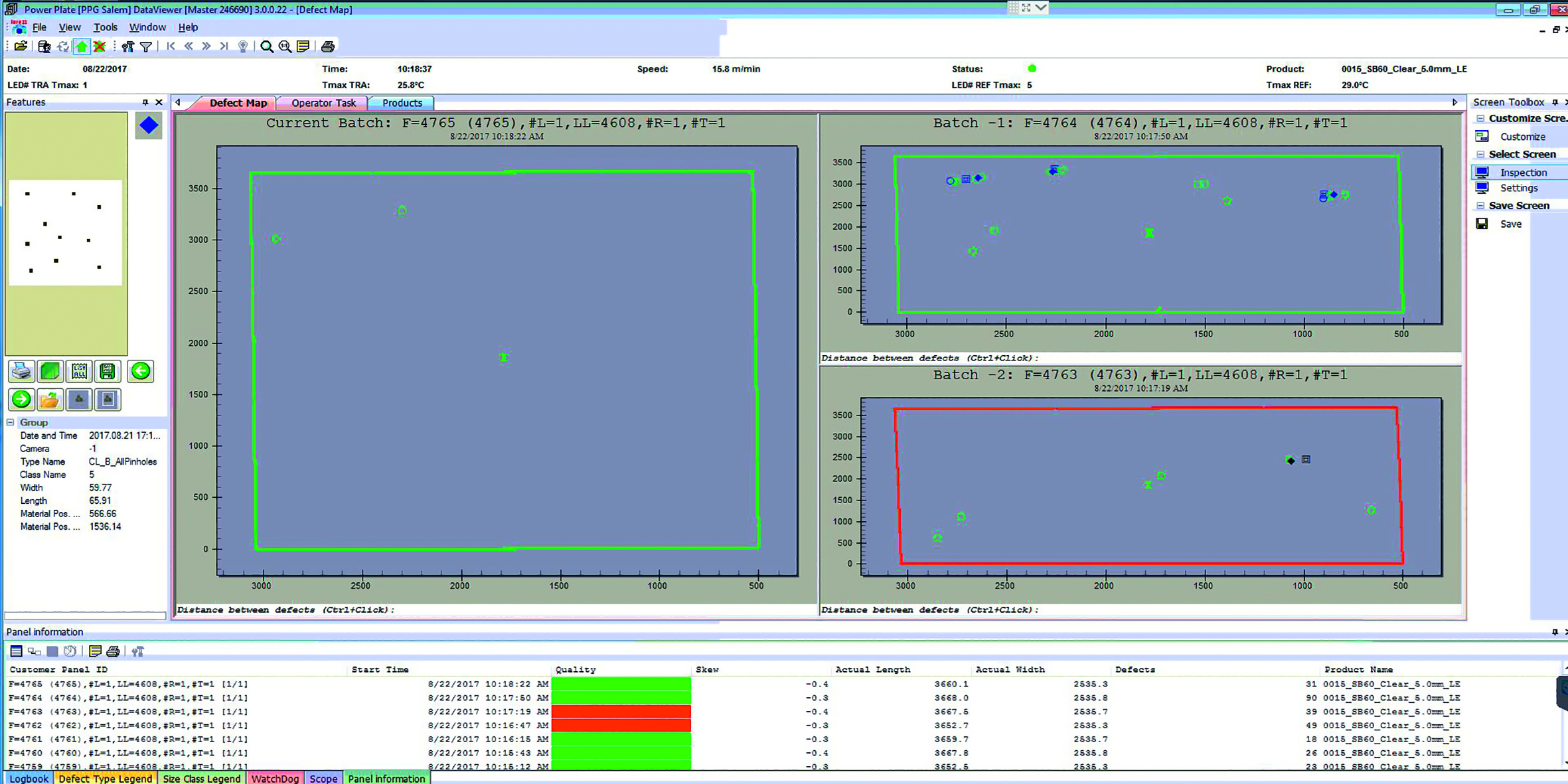The height and width of the screenshot is (784, 1568).
Task: Collapse the Select Screen section
Action: click(x=1480, y=155)
